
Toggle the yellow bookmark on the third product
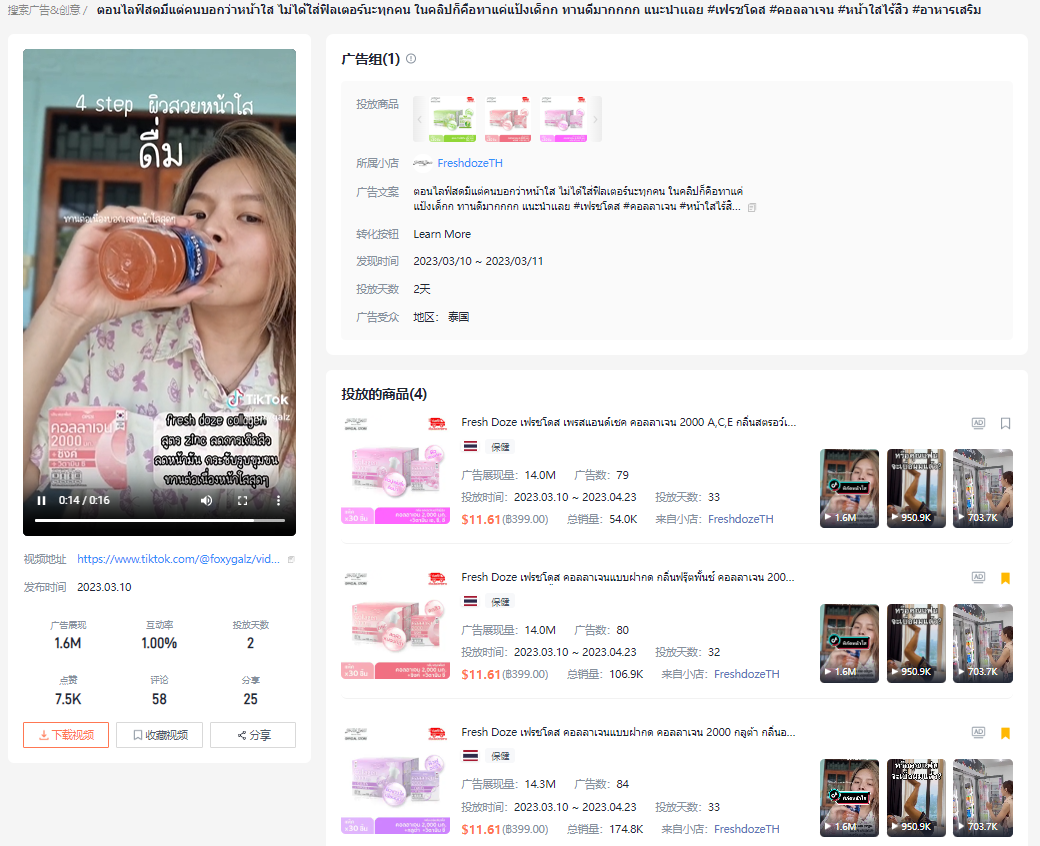click(x=1005, y=733)
